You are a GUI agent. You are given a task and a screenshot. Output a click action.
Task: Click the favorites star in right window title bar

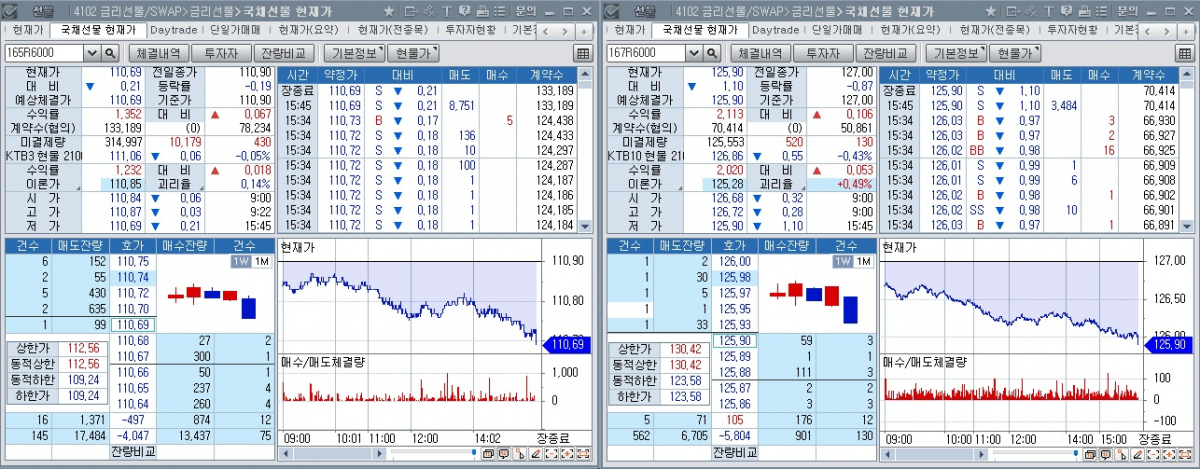(x=991, y=10)
